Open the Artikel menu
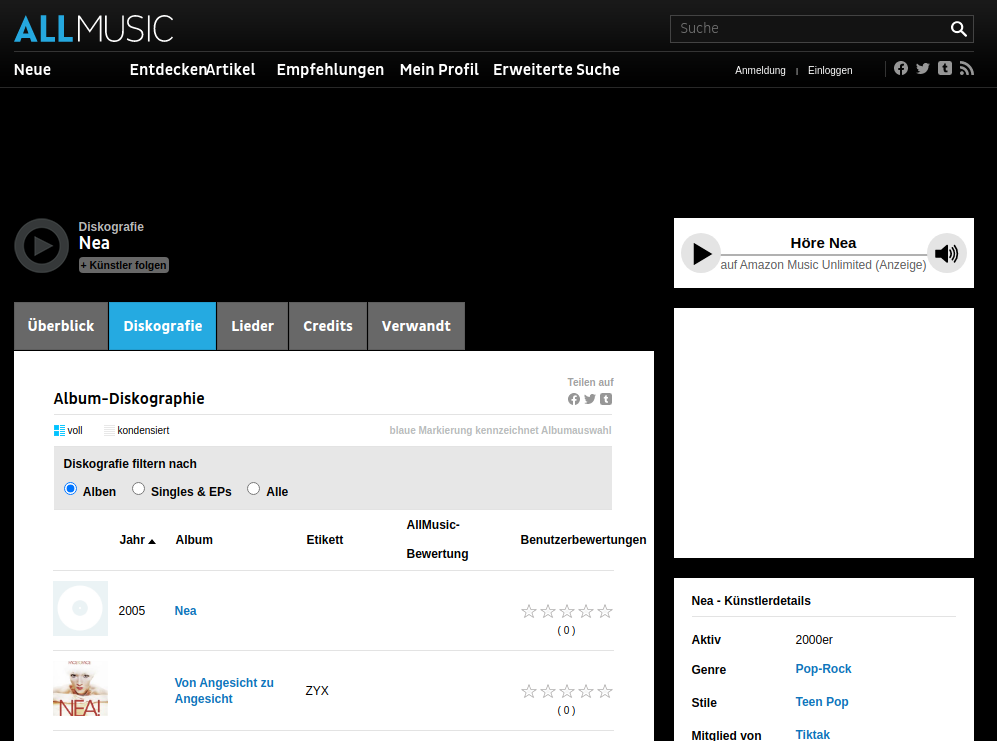 pyautogui.click(x=231, y=70)
